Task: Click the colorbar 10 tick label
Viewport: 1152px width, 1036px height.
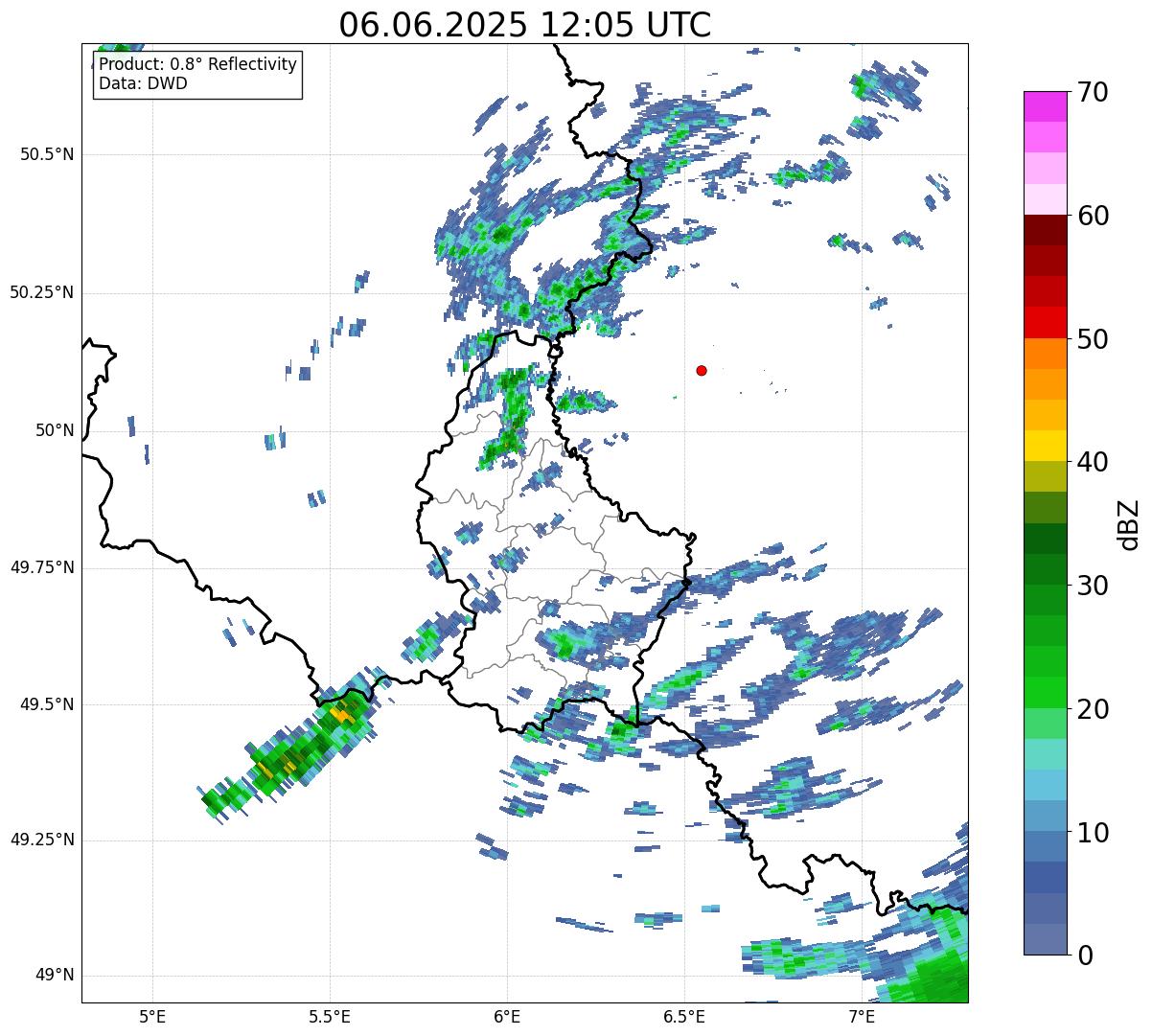Action: tap(1093, 832)
